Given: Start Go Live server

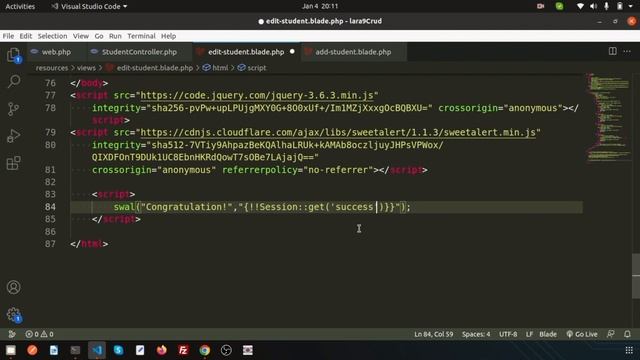Looking at the screenshot, I should pos(582,334).
